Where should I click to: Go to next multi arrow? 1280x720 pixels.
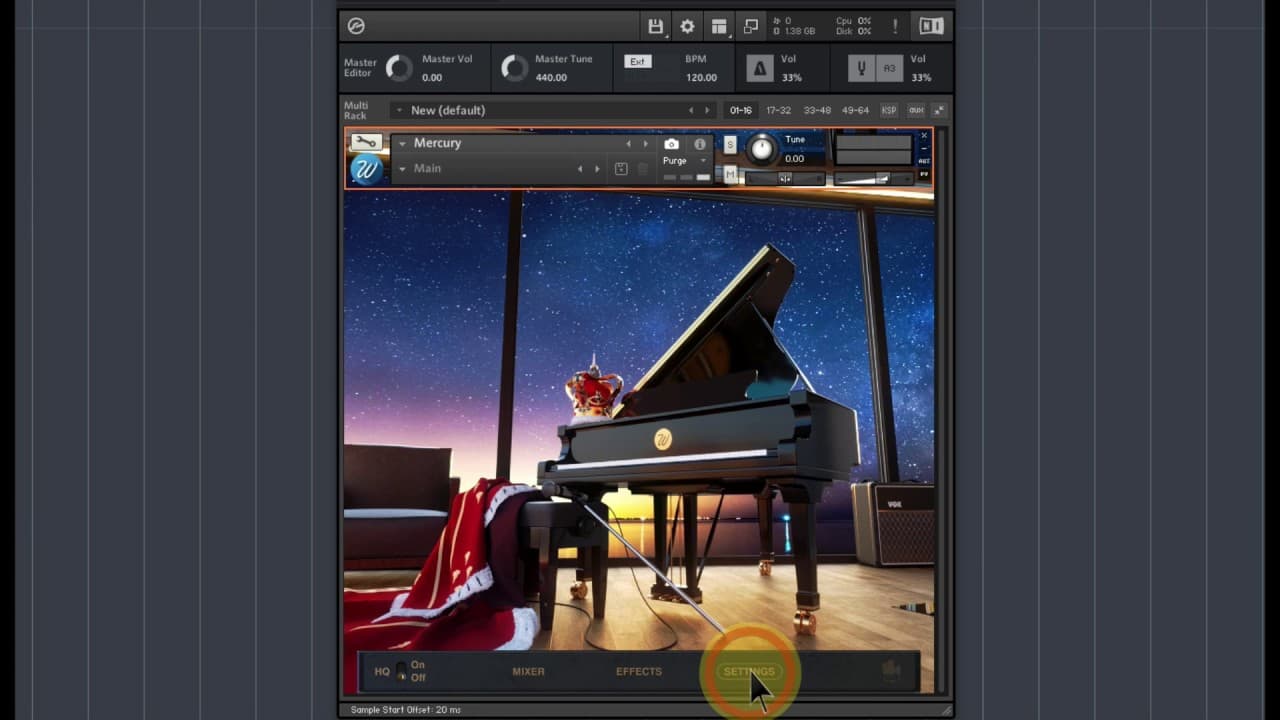click(x=707, y=110)
